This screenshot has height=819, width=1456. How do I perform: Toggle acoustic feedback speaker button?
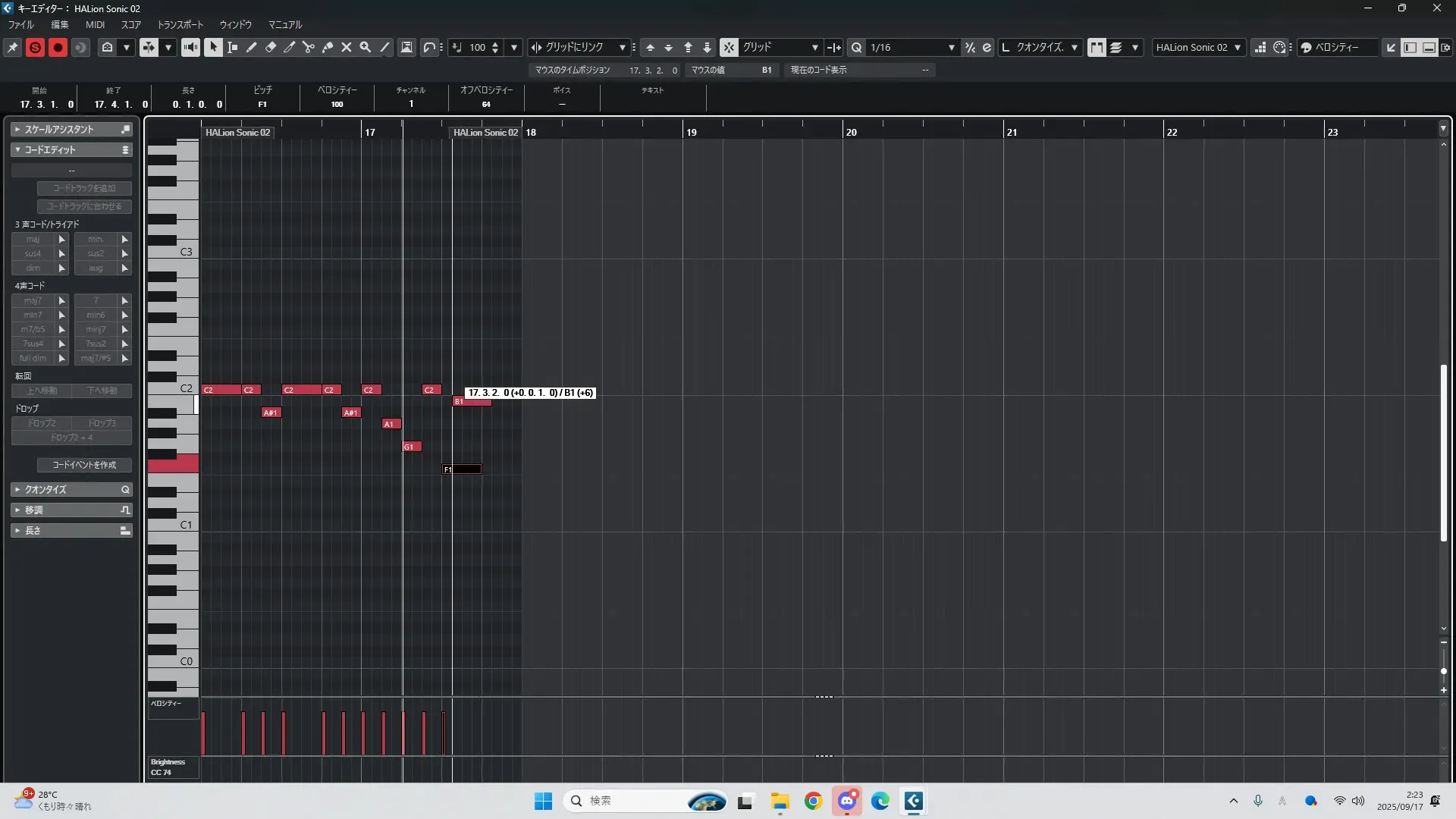click(190, 47)
